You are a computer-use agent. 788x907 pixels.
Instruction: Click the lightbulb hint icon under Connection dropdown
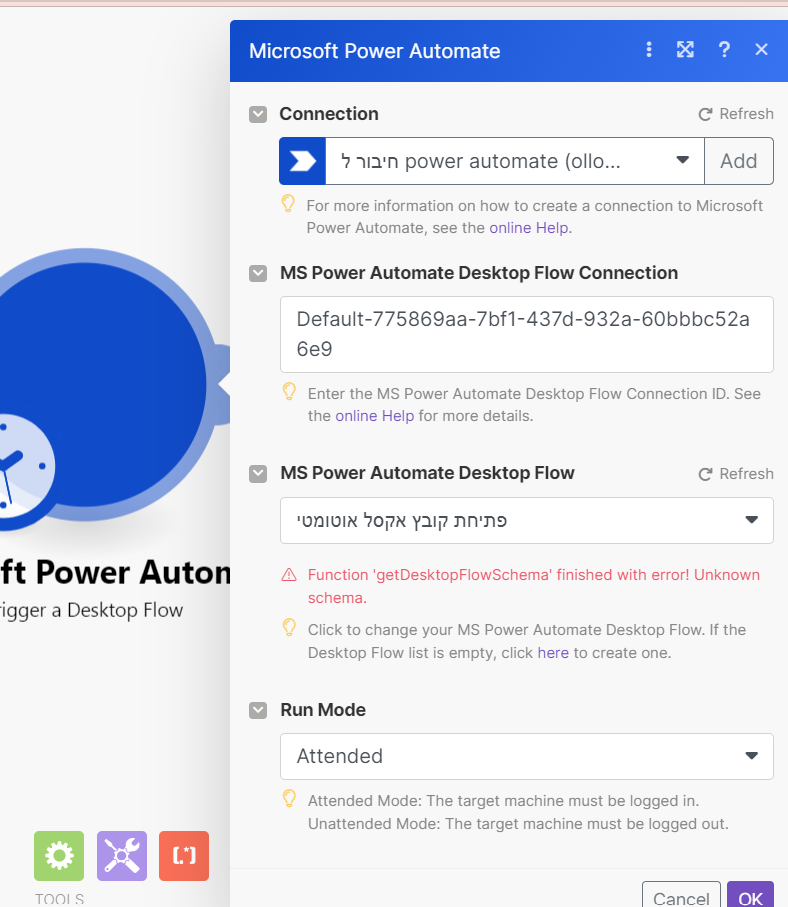288,204
